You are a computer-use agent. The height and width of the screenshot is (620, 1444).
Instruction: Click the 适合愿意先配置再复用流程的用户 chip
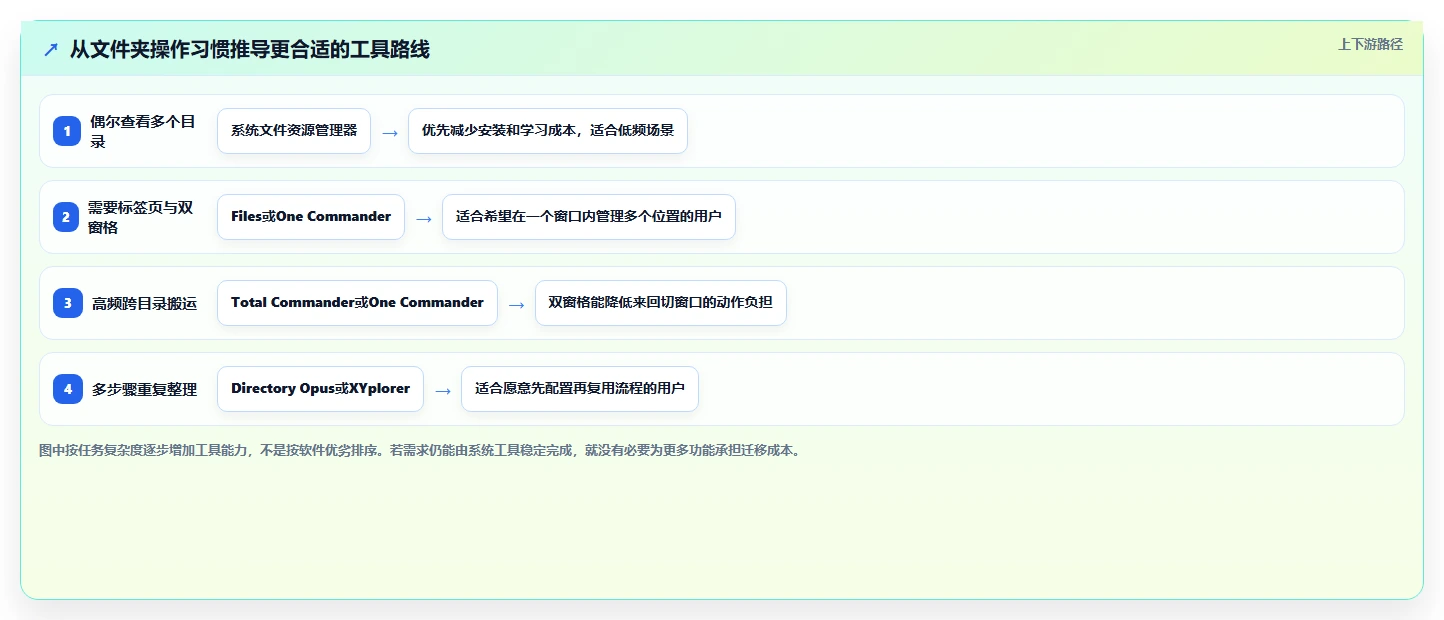click(x=580, y=389)
